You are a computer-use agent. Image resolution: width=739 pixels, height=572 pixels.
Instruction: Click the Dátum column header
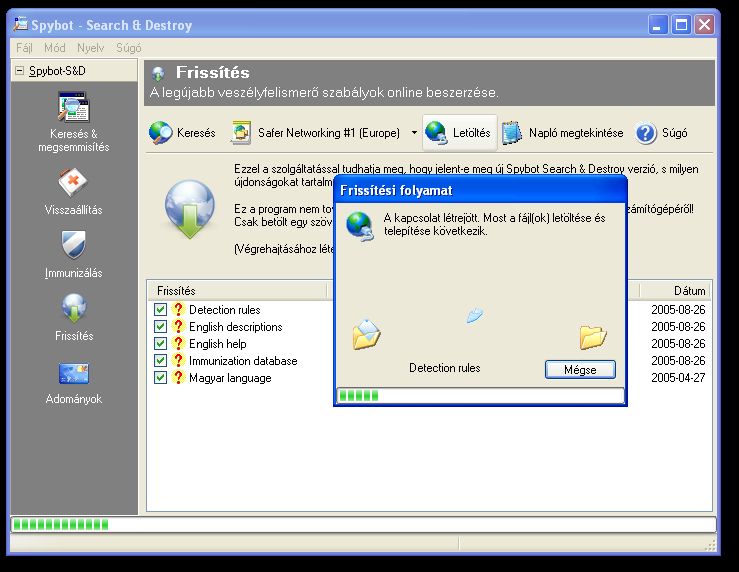pos(675,291)
